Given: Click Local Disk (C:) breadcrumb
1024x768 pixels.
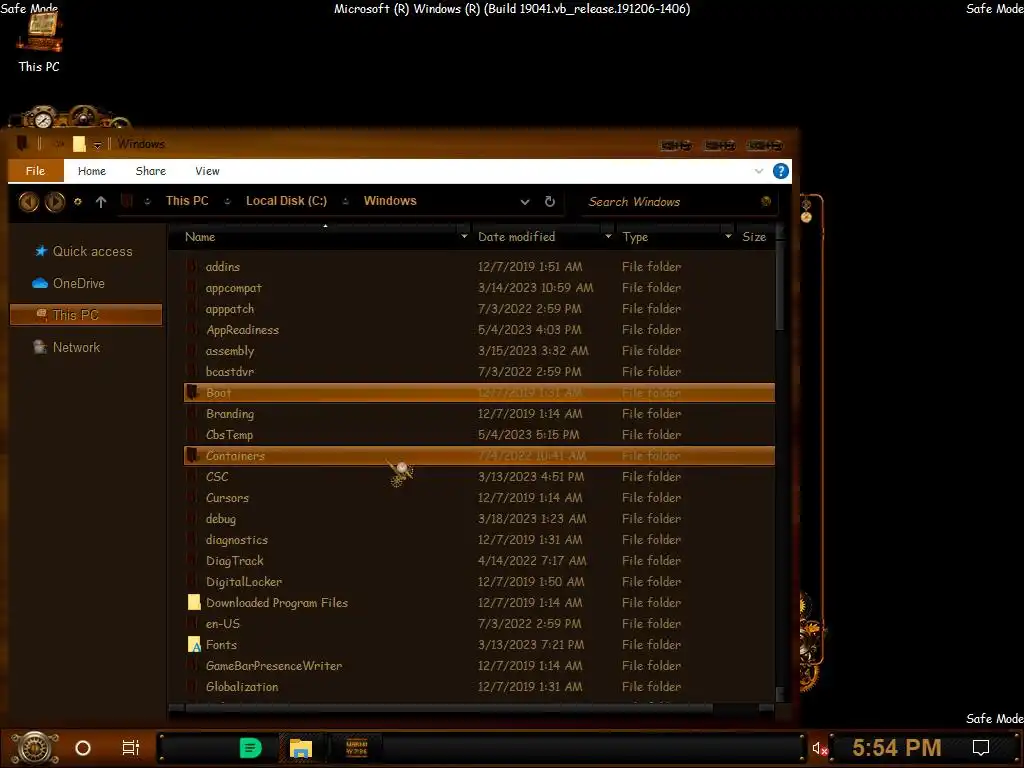Looking at the screenshot, I should tap(286, 201).
